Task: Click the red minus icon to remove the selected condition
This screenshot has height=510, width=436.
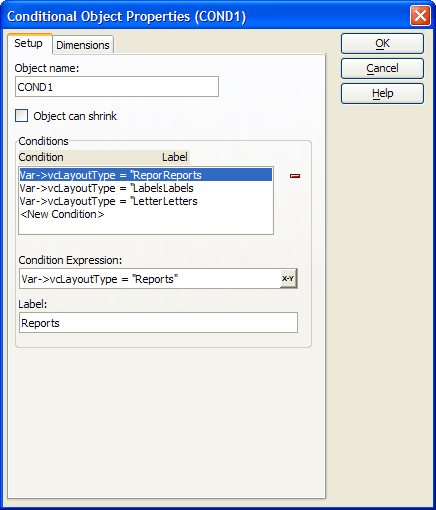Action: 295,176
